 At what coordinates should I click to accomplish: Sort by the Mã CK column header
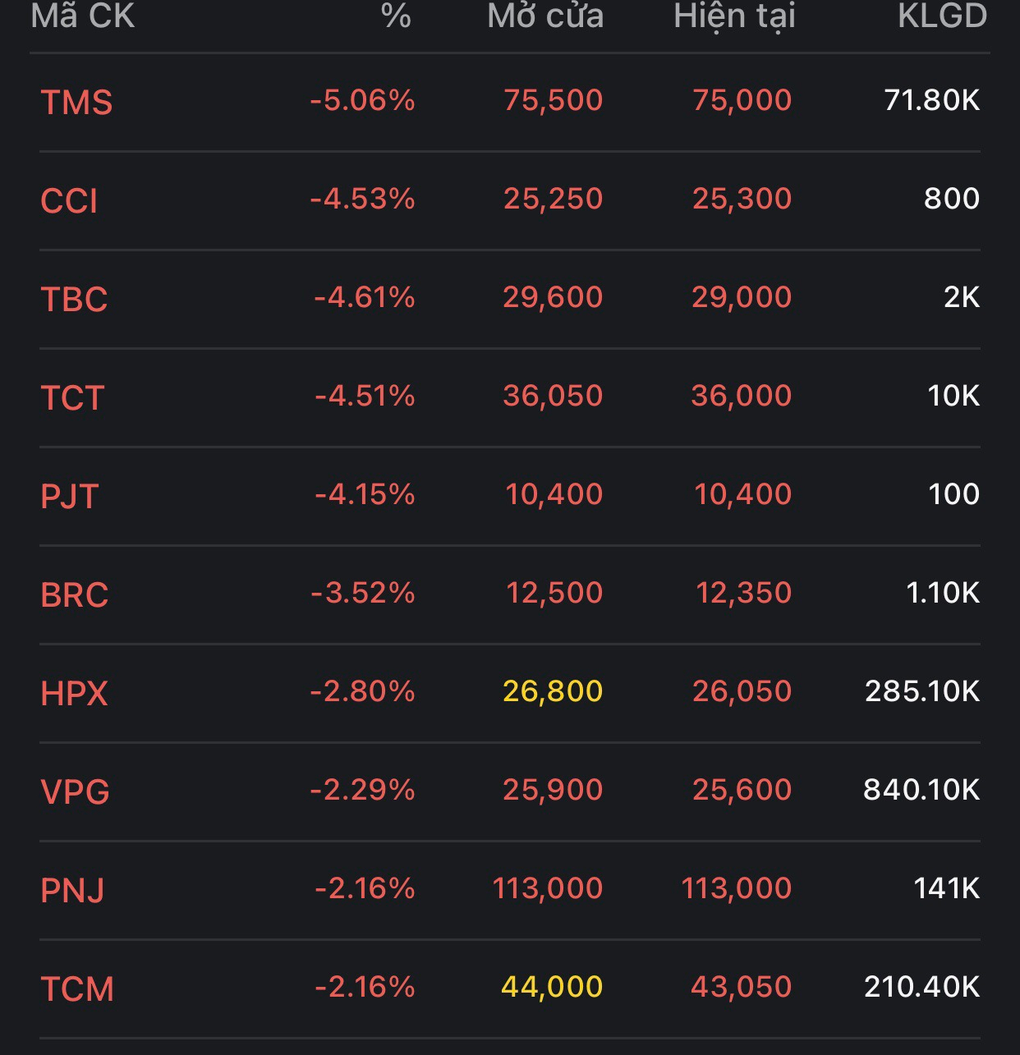[83, 16]
